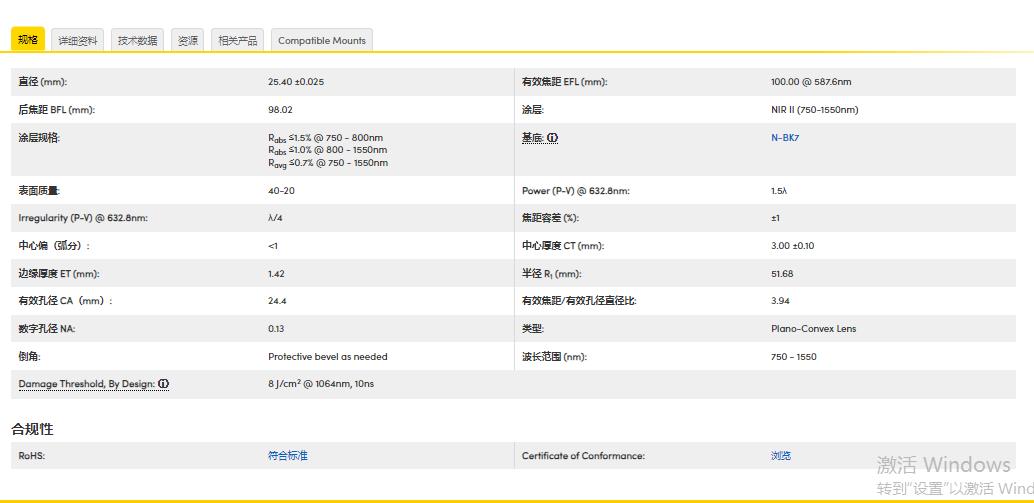Viewport: 1034px width, 503px height.
Task: Click the 中心厚度 CT (mm) label
Action: pyautogui.click(x=563, y=246)
